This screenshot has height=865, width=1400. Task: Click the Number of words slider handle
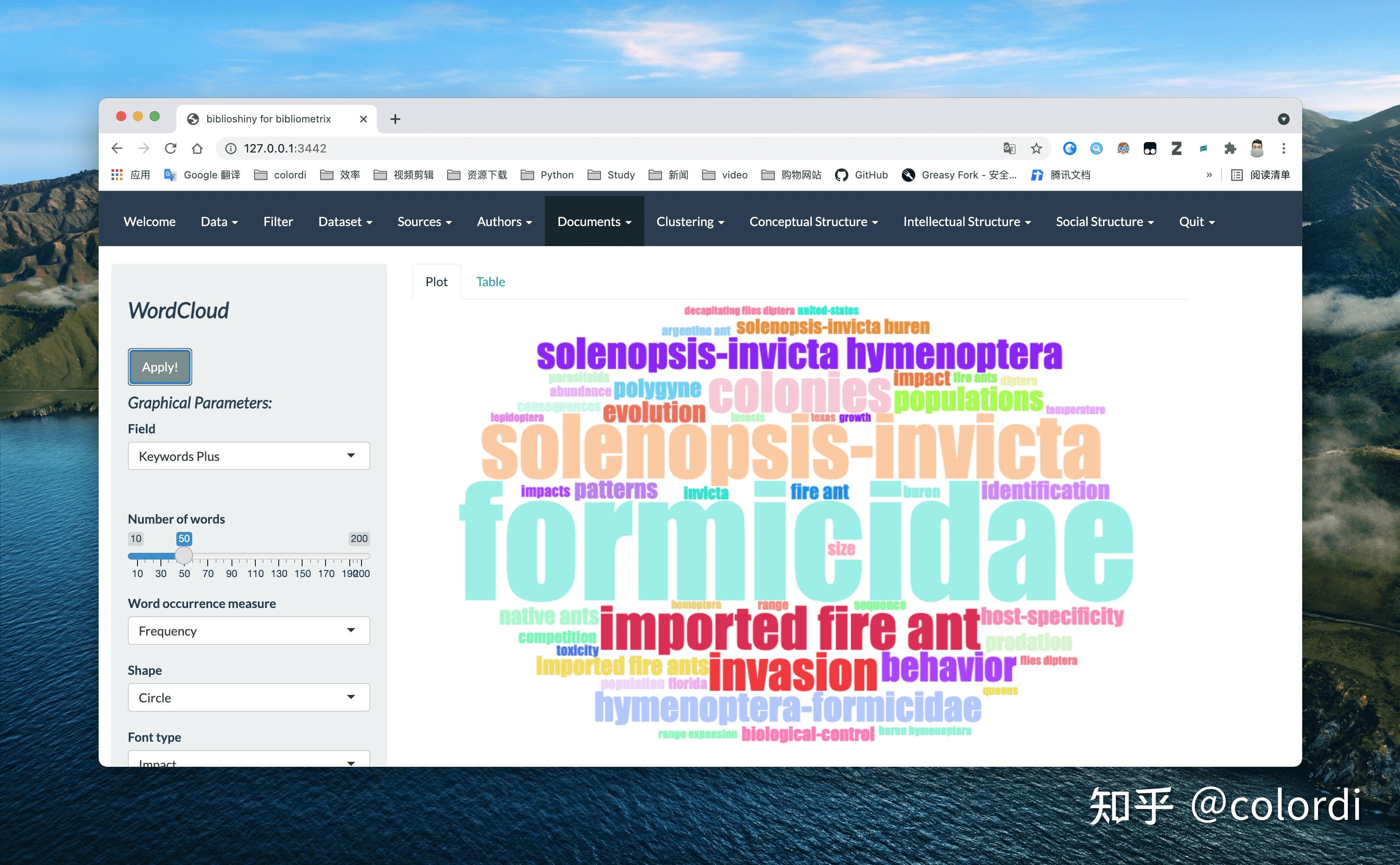tap(183, 555)
